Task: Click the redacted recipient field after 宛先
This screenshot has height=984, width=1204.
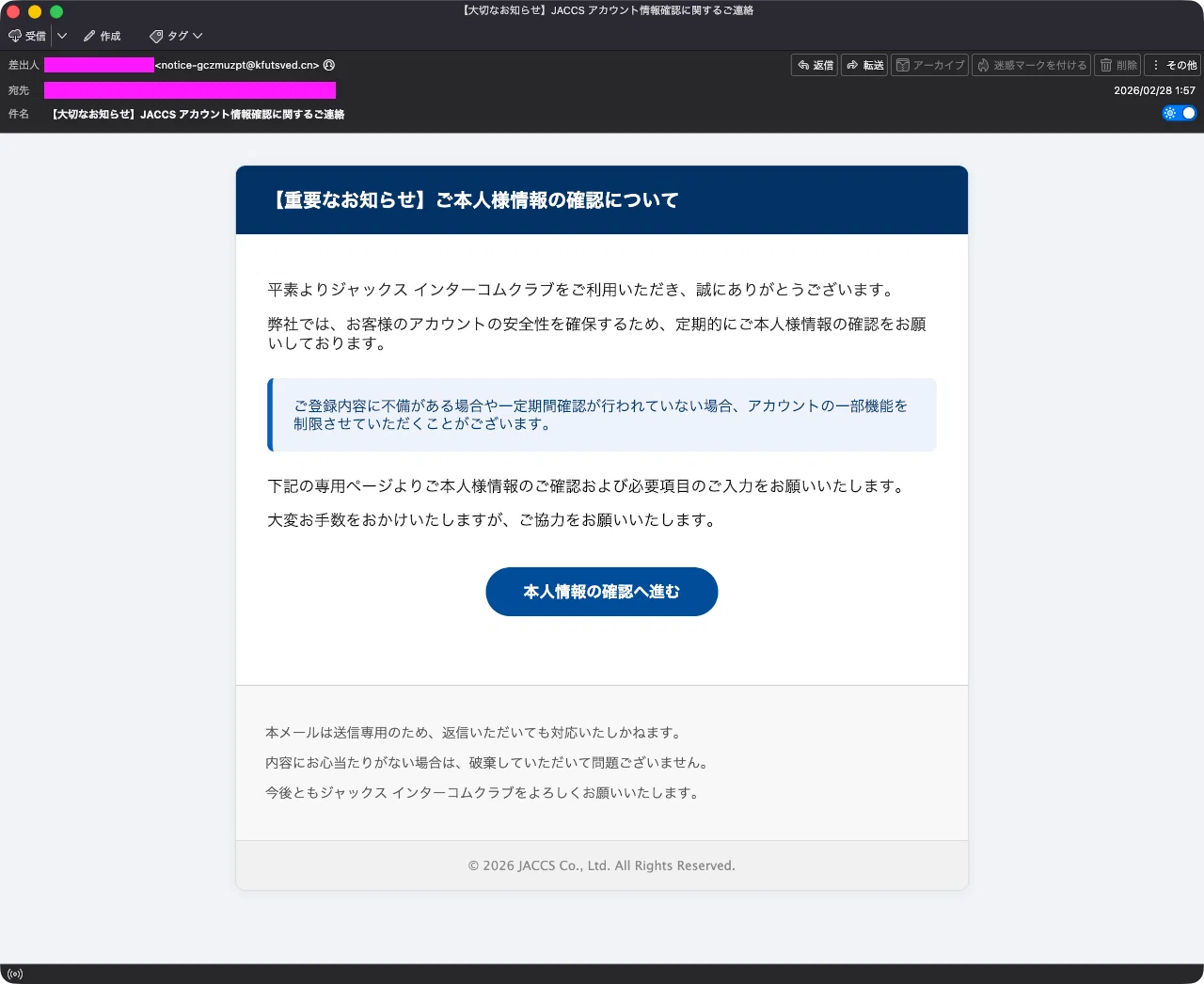Action: tap(190, 90)
